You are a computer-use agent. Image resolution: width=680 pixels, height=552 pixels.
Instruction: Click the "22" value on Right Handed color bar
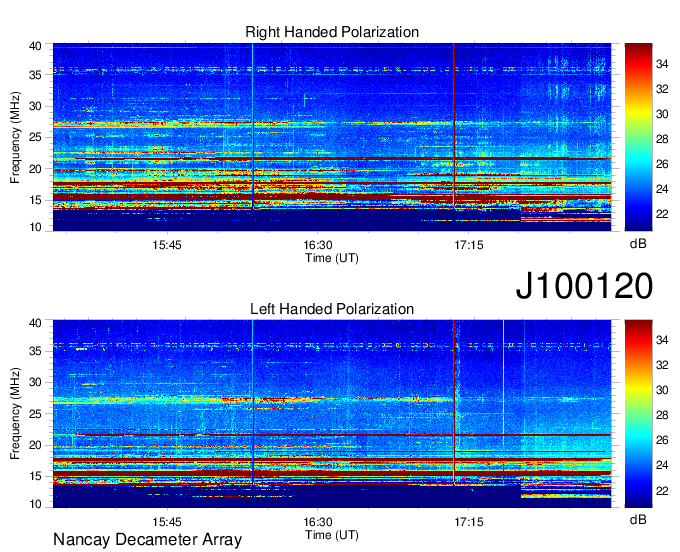662,214
